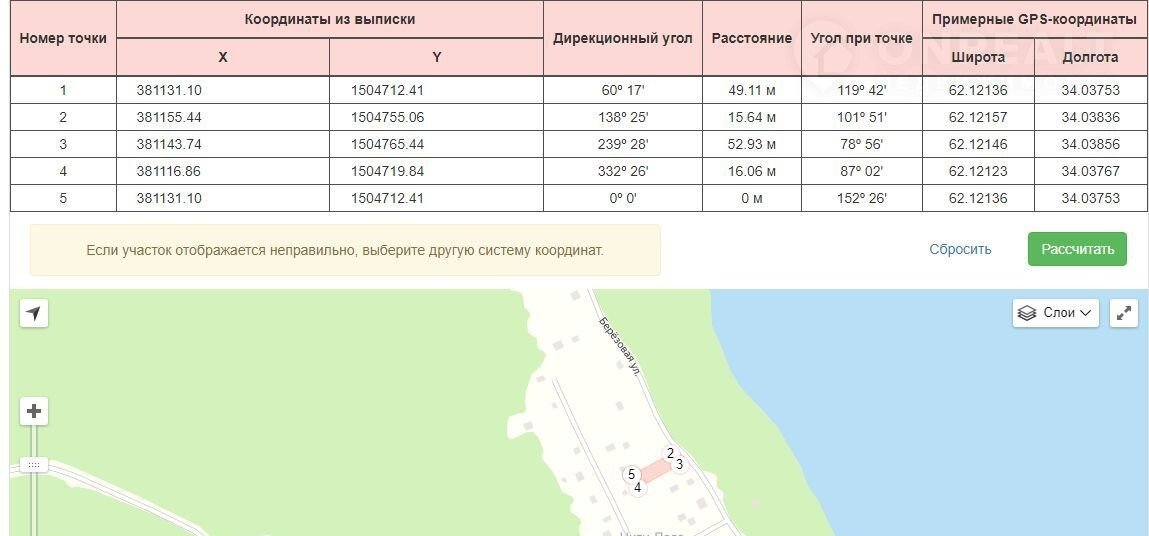Click the Сбросить reset link
The width and height of the screenshot is (1149, 536).
click(x=959, y=249)
